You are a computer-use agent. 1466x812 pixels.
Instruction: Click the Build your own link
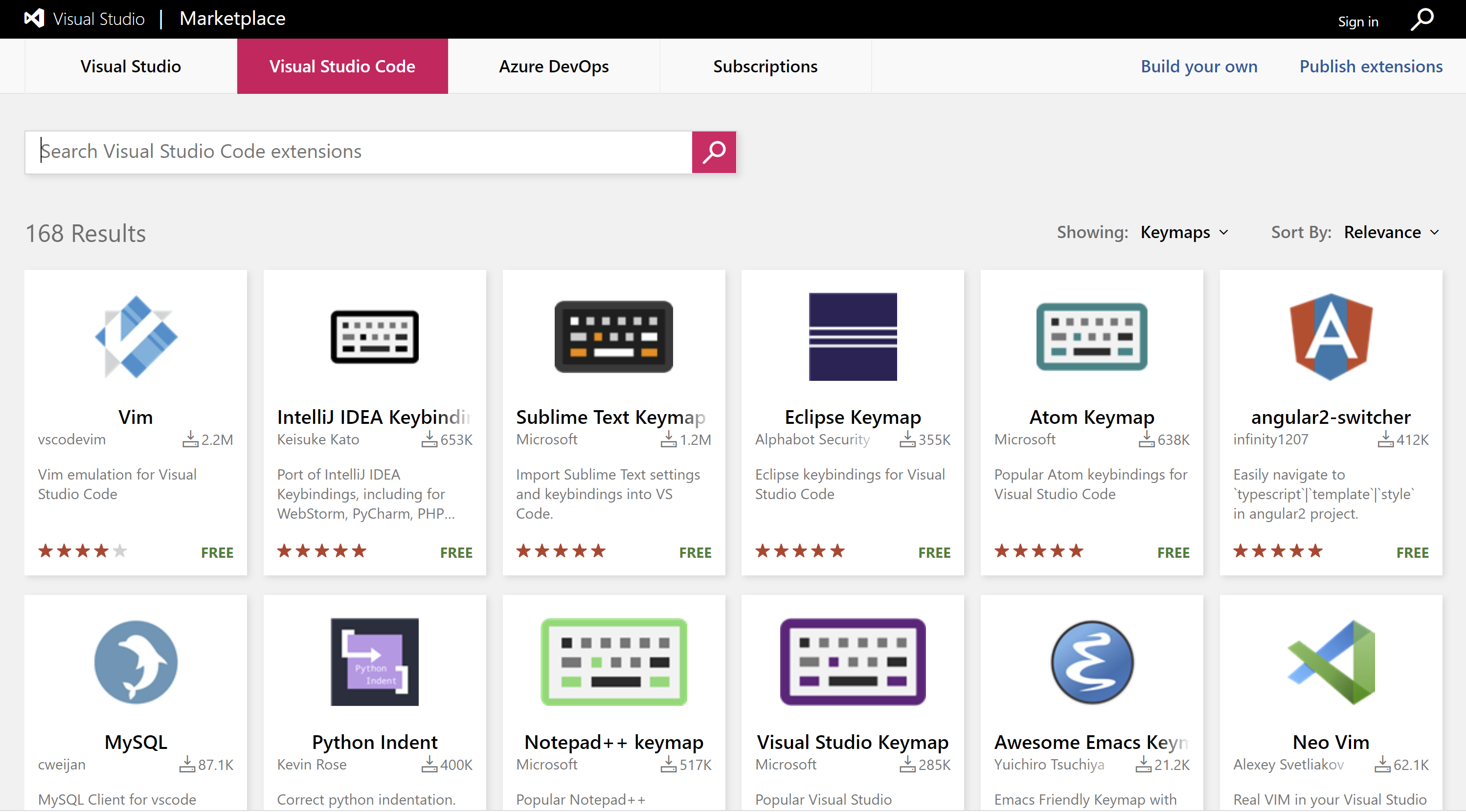point(1198,66)
